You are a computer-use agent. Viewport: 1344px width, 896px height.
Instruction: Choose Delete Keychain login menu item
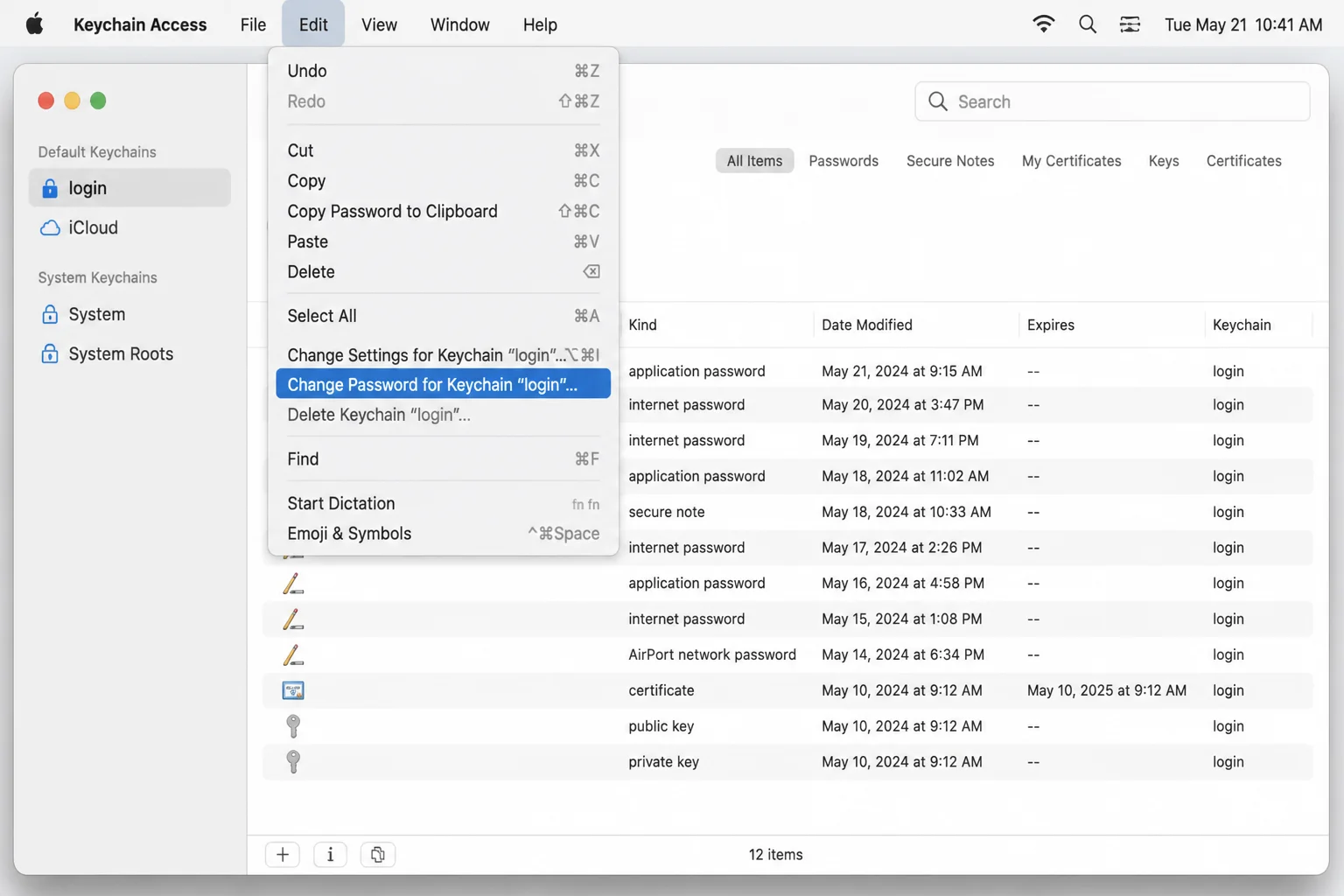click(443, 415)
